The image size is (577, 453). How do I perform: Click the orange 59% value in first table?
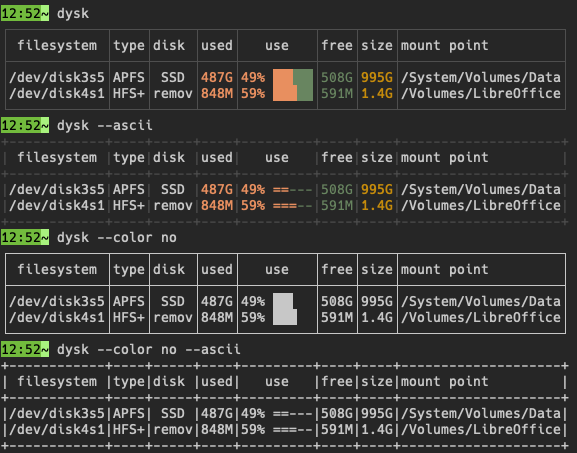(x=253, y=93)
